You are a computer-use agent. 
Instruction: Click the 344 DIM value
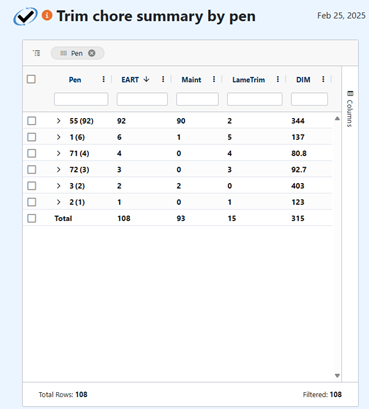[298, 121]
